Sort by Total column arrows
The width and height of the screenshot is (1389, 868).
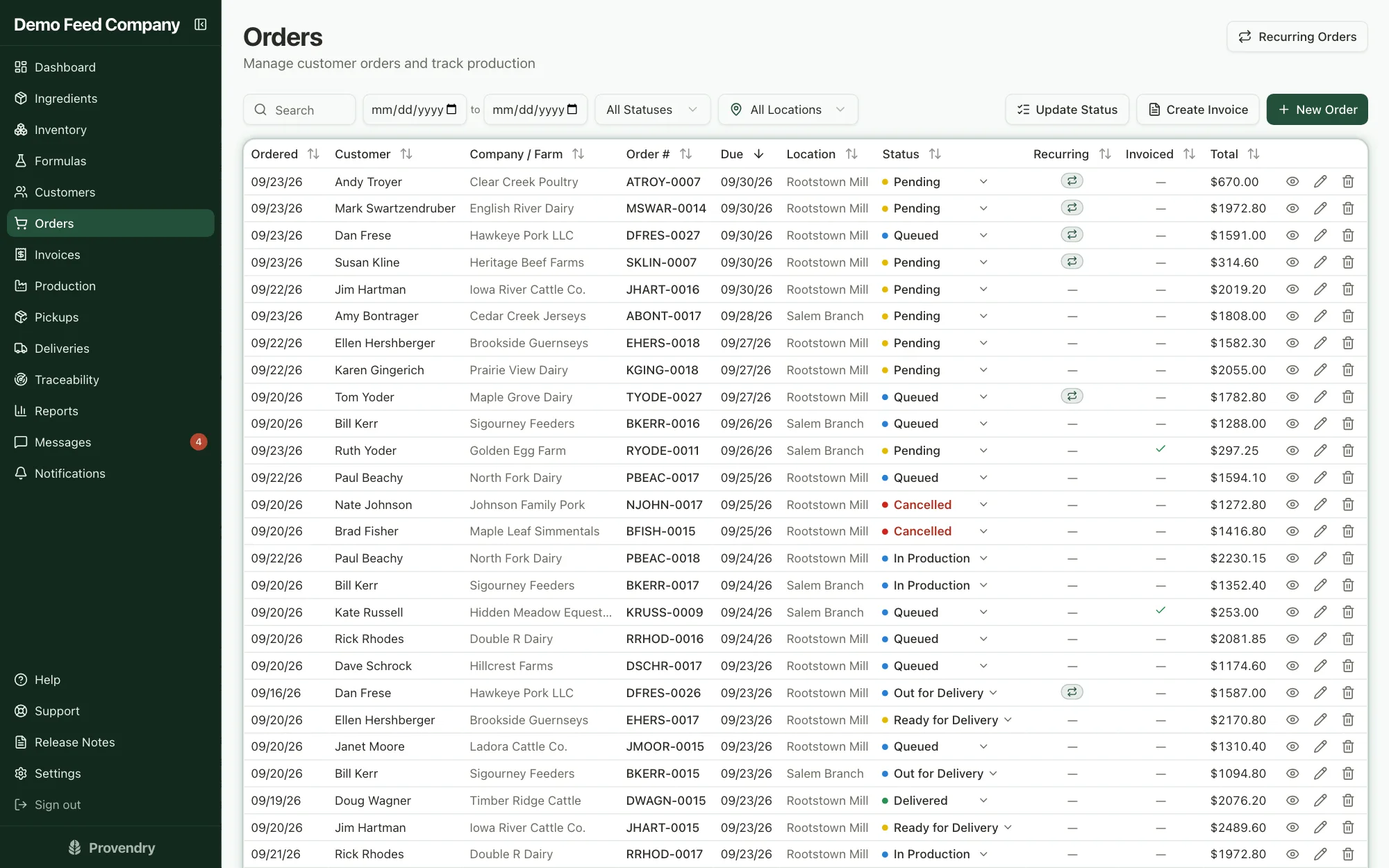tap(1253, 154)
